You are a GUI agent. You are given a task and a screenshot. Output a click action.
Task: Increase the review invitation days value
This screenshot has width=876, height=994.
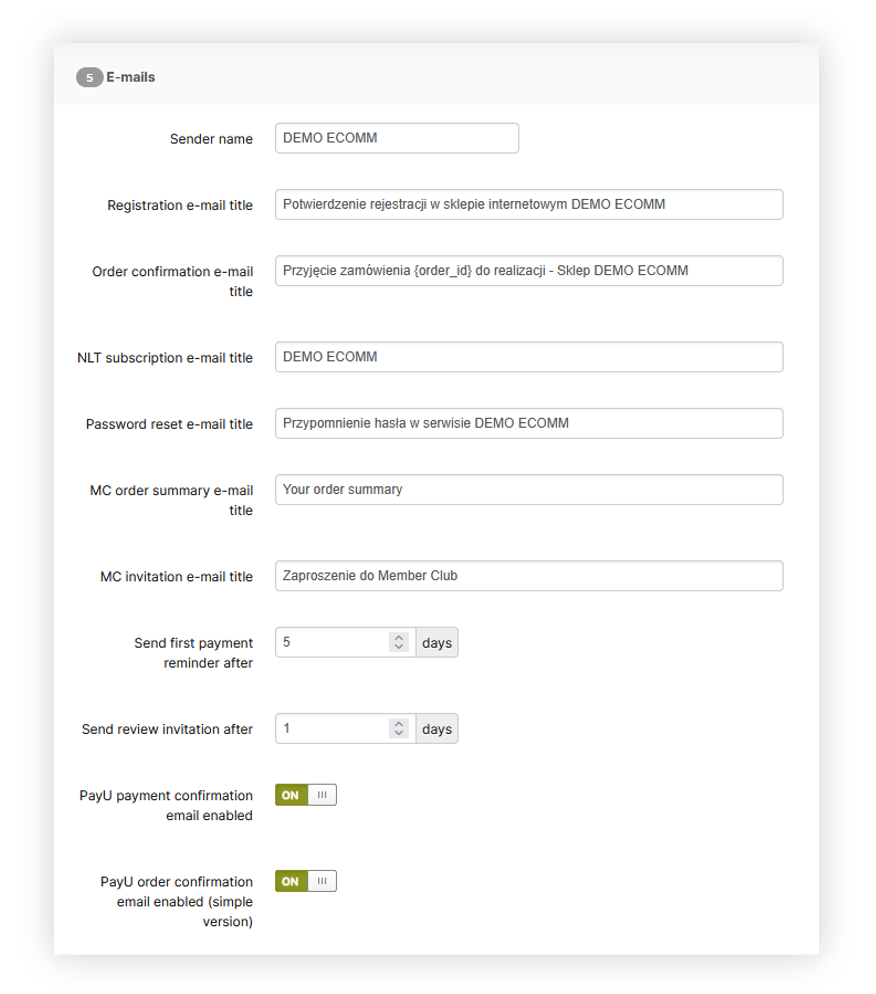point(399,723)
